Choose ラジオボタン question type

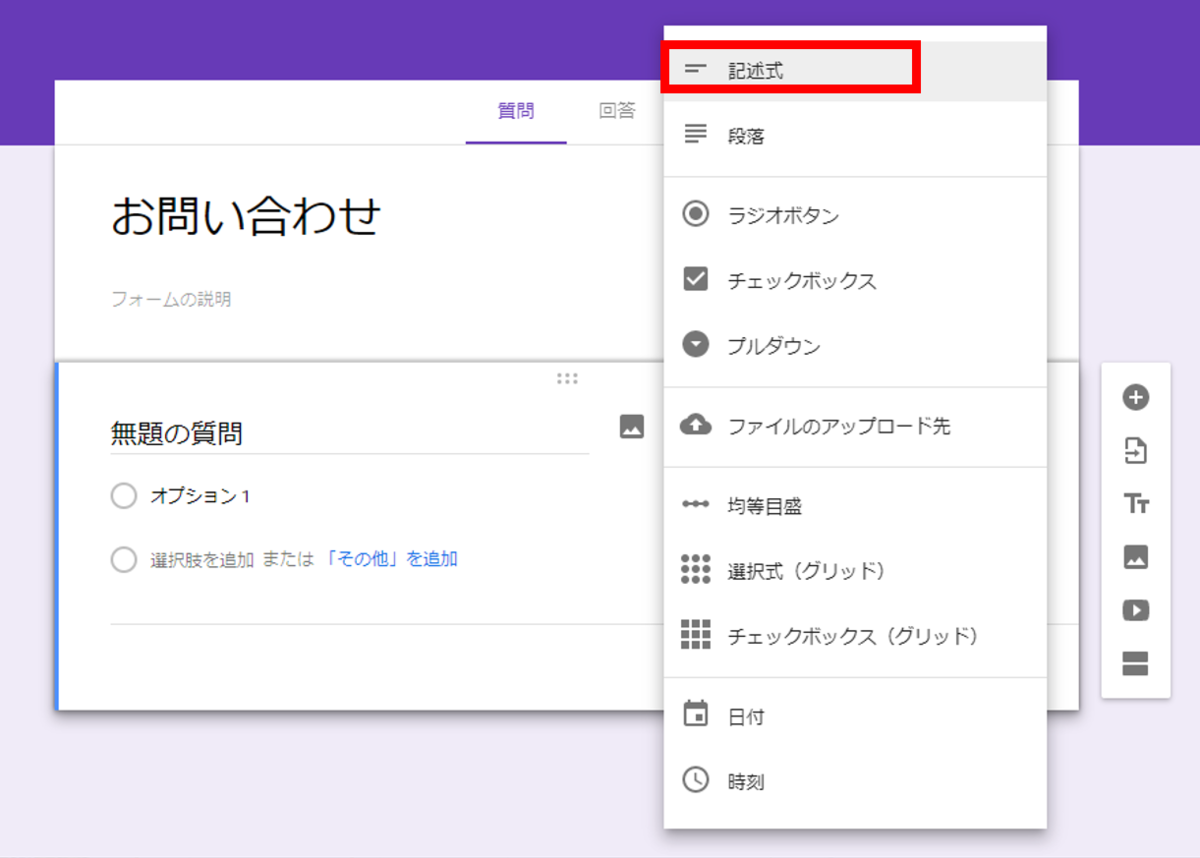coord(855,215)
